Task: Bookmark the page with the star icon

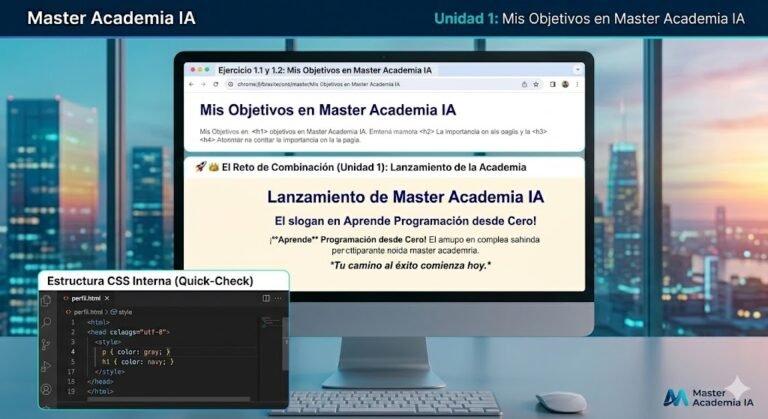Action: pos(536,84)
